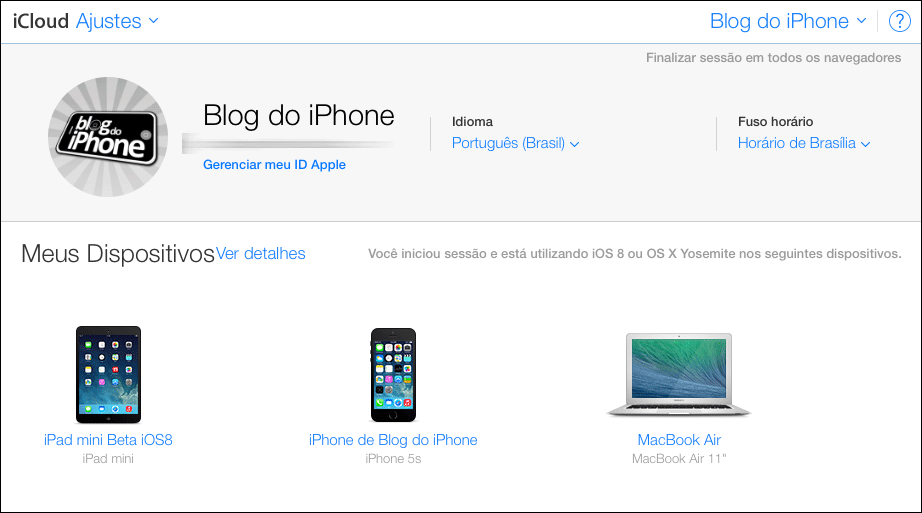The image size is (922, 513).
Task: Click the Blog do iPhone profile avatar
Action: click(108, 137)
